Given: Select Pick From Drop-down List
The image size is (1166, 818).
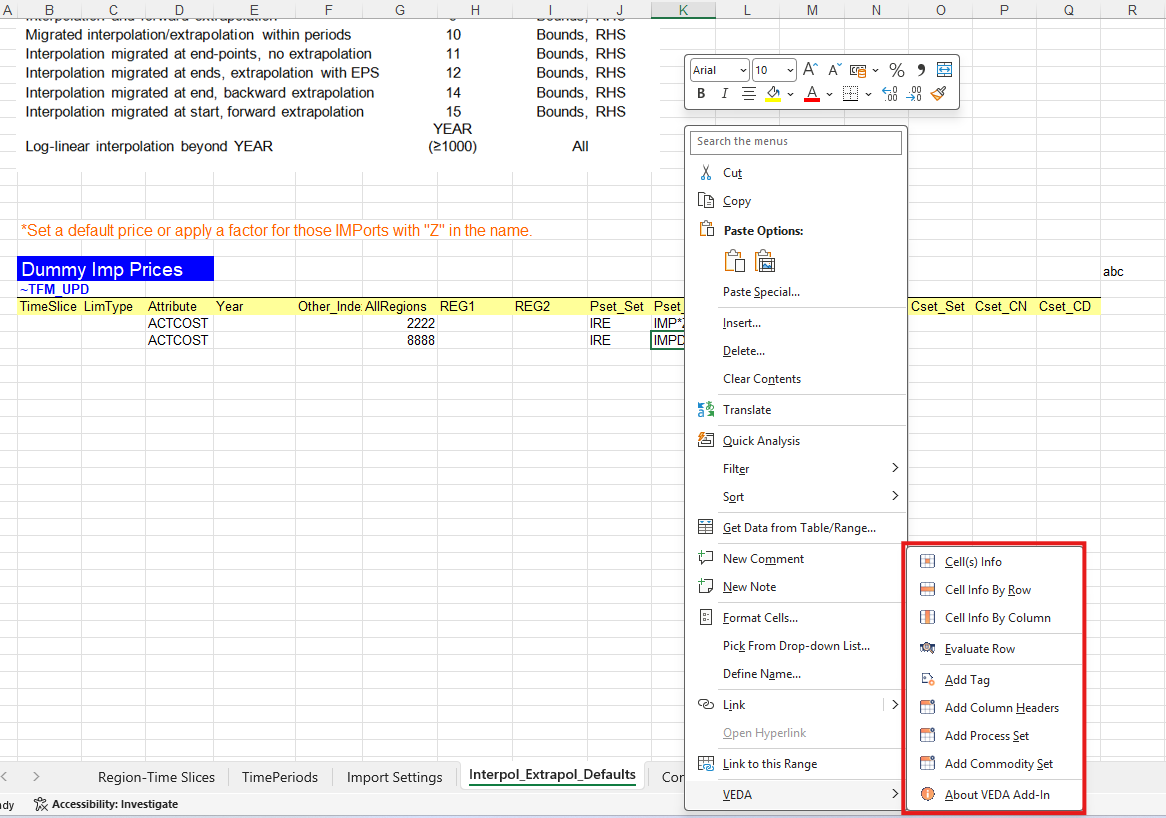Looking at the screenshot, I should pos(796,645).
